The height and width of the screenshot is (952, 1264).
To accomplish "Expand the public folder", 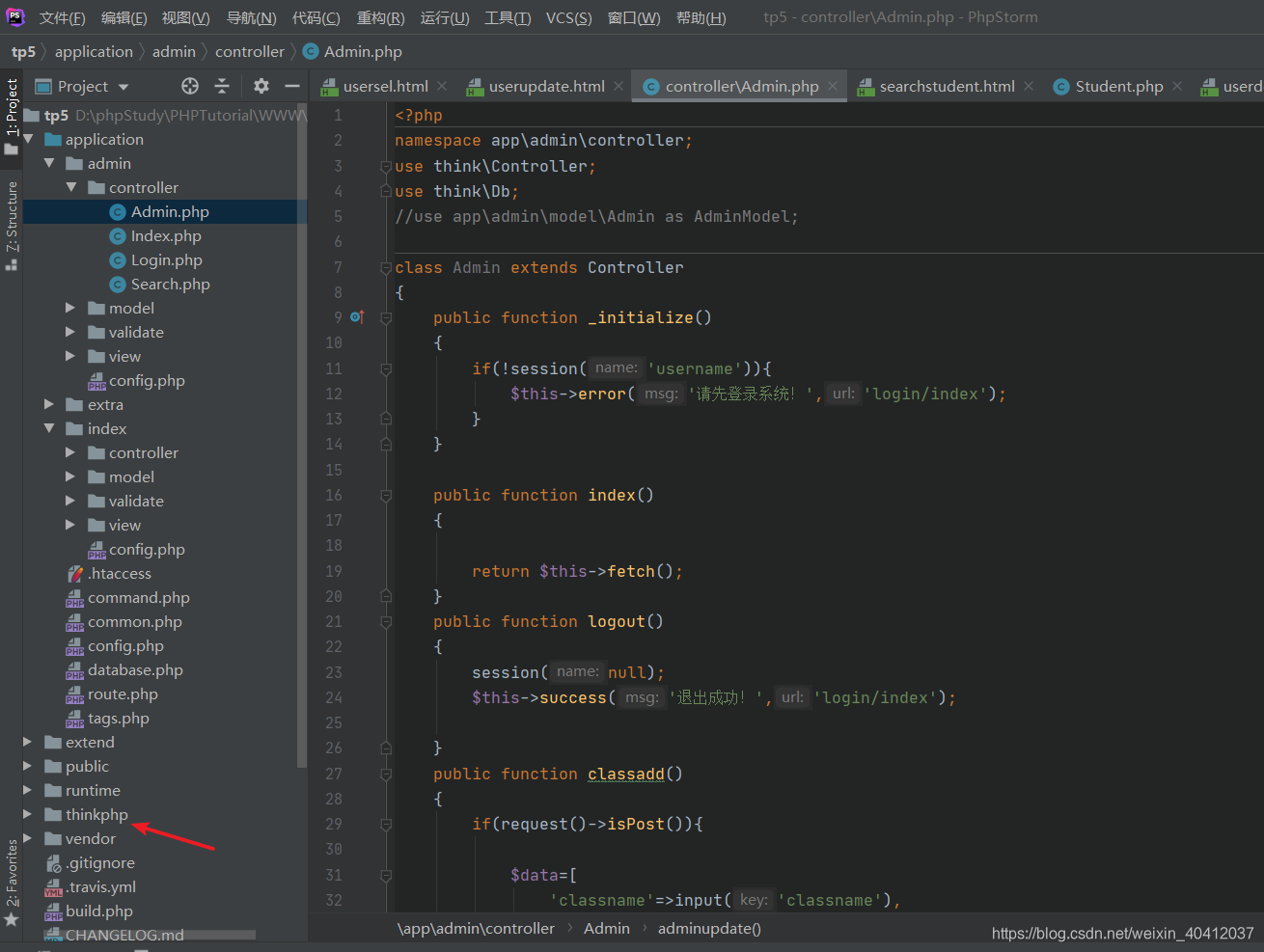I will [28, 766].
